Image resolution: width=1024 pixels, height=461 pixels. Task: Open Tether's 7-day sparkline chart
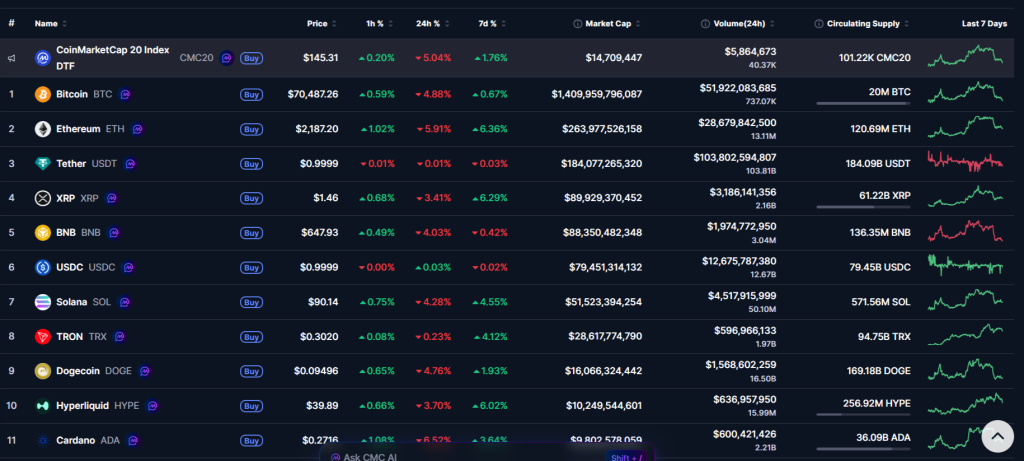966,161
